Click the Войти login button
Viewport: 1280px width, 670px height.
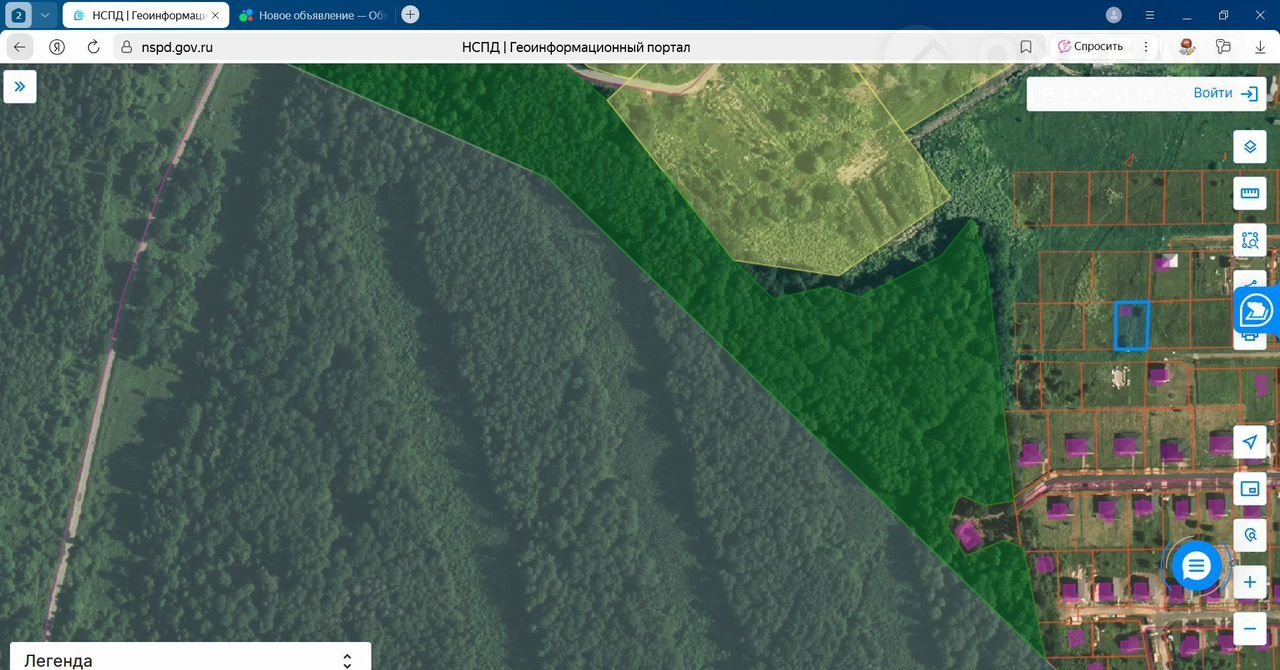1224,93
